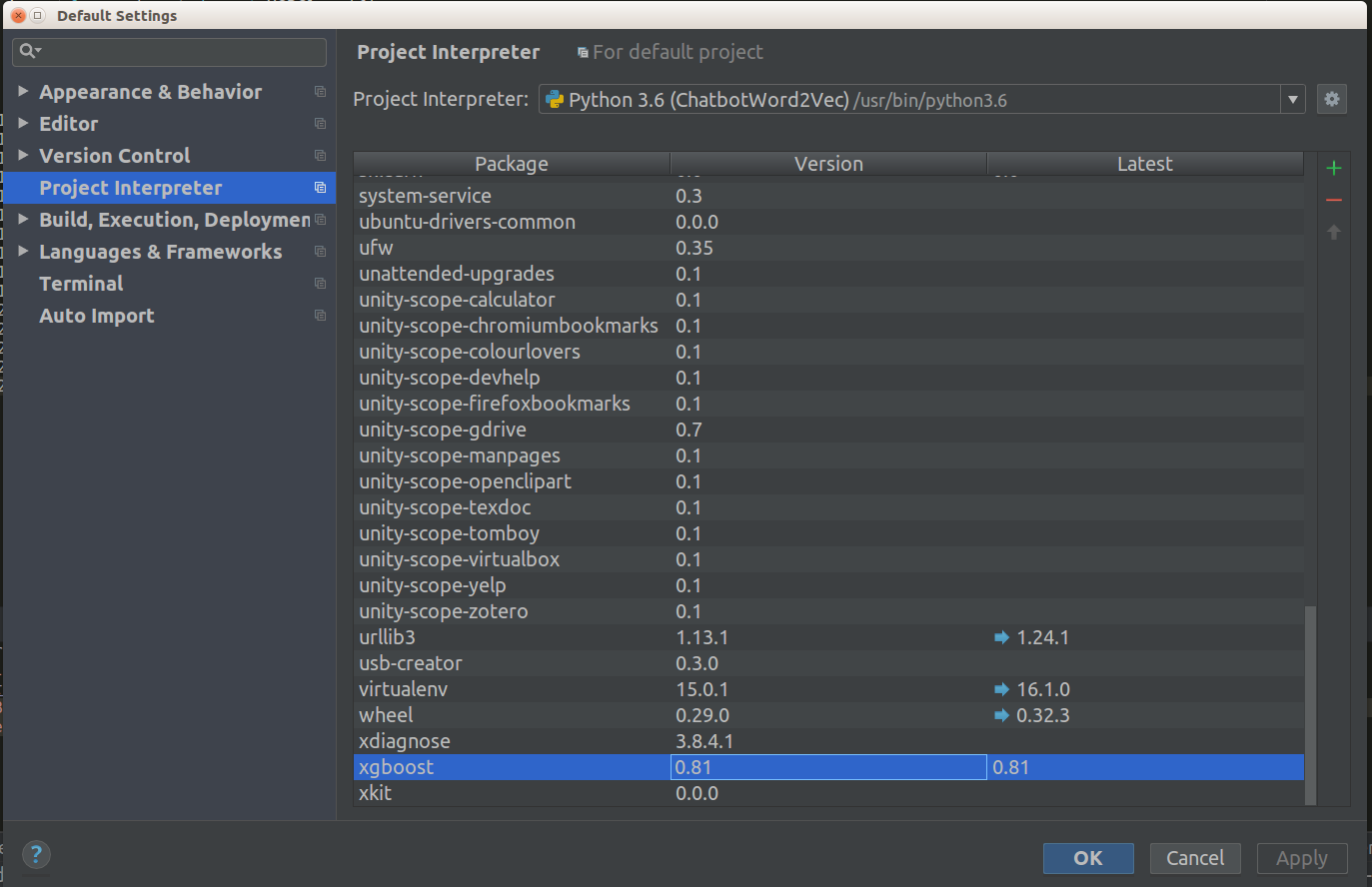Click the update arrow for urllib3
Viewport: 1372px width, 887px height.
coord(1001,637)
